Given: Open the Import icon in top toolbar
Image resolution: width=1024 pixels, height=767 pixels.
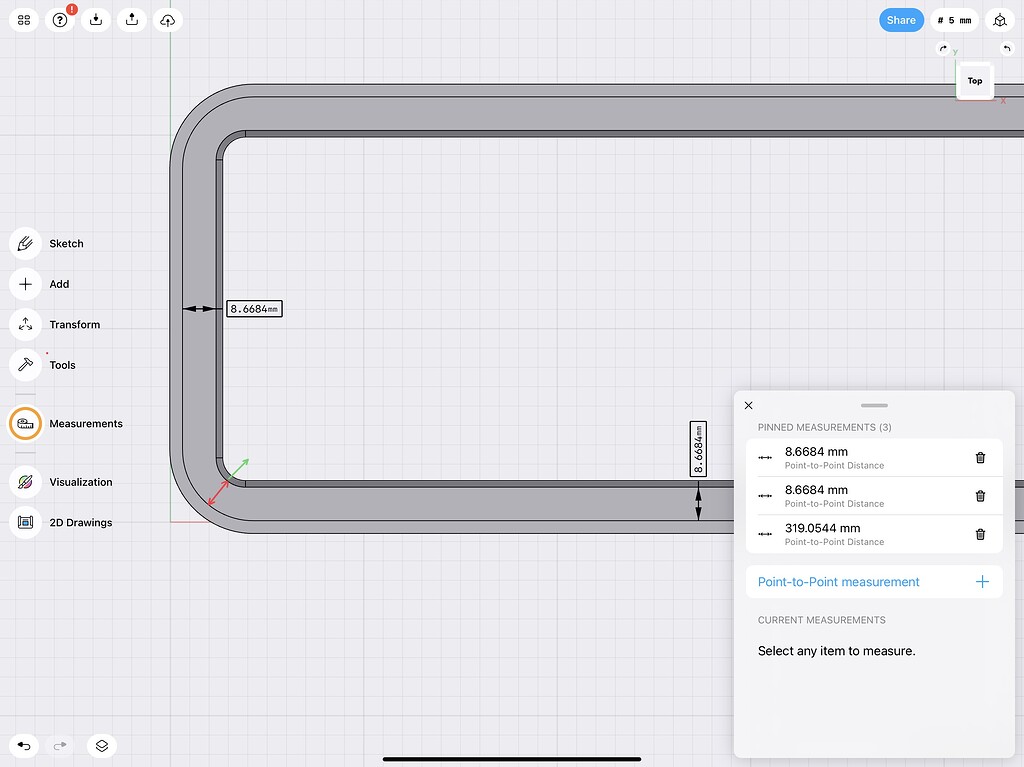Looking at the screenshot, I should pyautogui.click(x=95, y=19).
